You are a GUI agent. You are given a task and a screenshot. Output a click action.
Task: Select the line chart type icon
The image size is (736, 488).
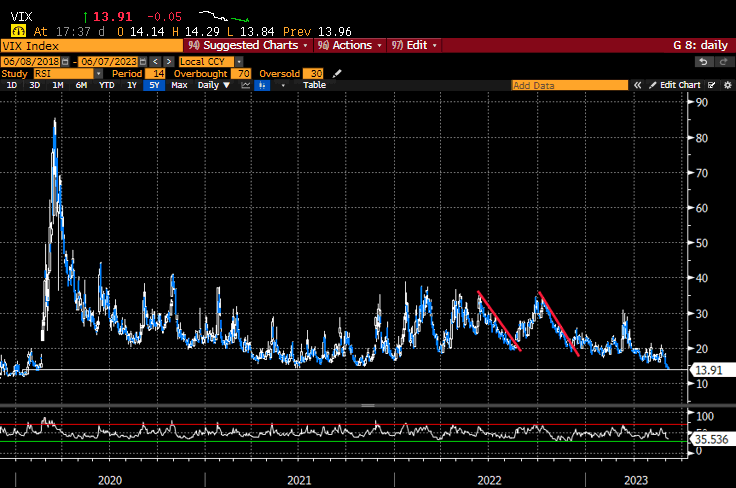coord(243,85)
